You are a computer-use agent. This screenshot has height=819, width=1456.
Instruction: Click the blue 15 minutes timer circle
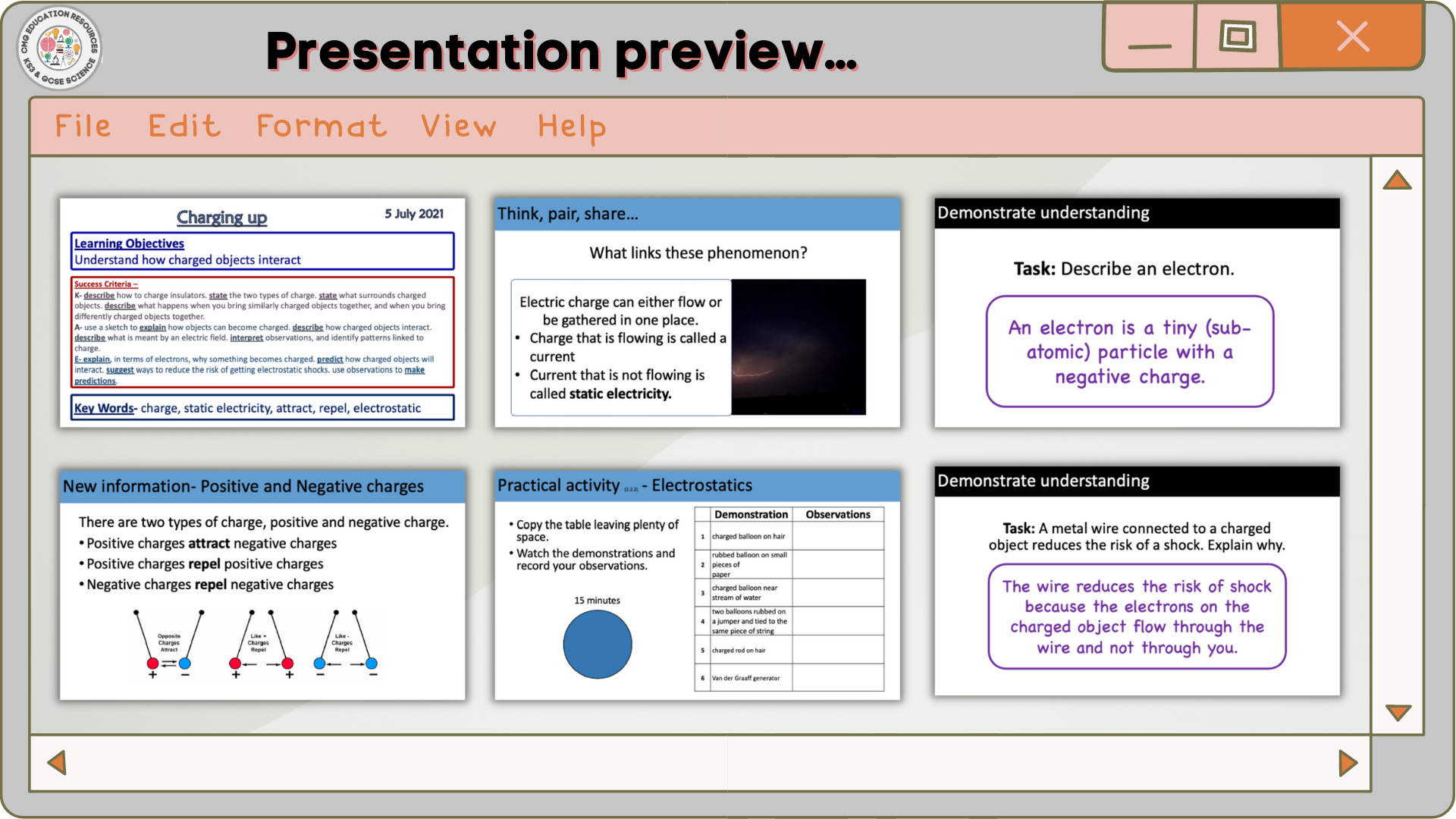click(598, 645)
